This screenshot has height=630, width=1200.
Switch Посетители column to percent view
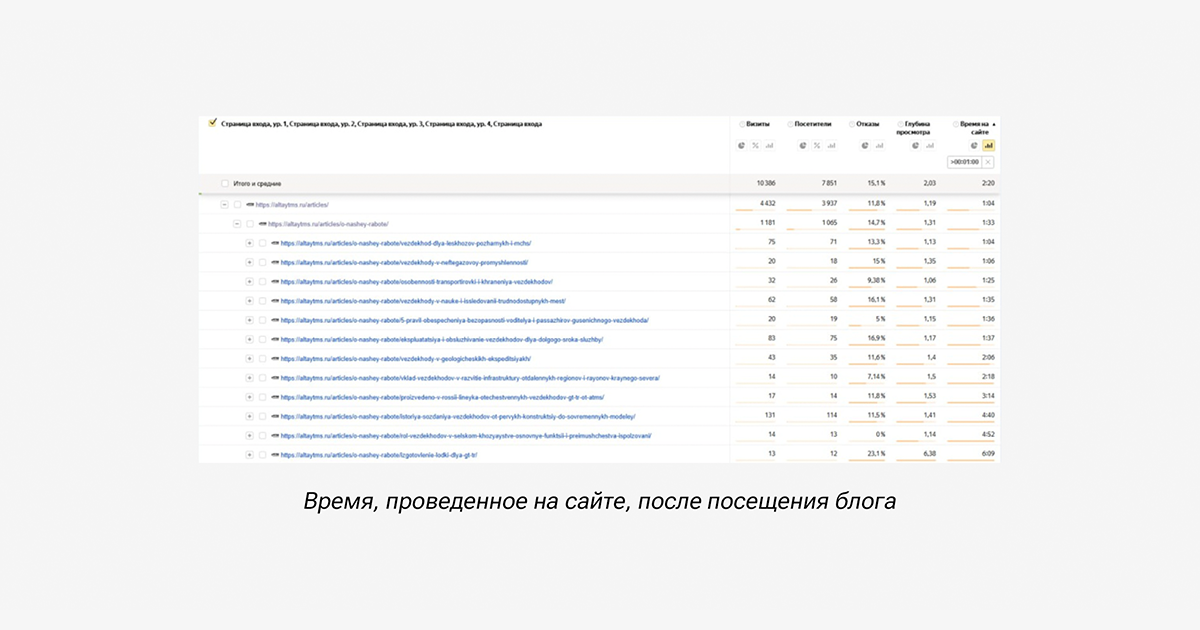click(817, 145)
